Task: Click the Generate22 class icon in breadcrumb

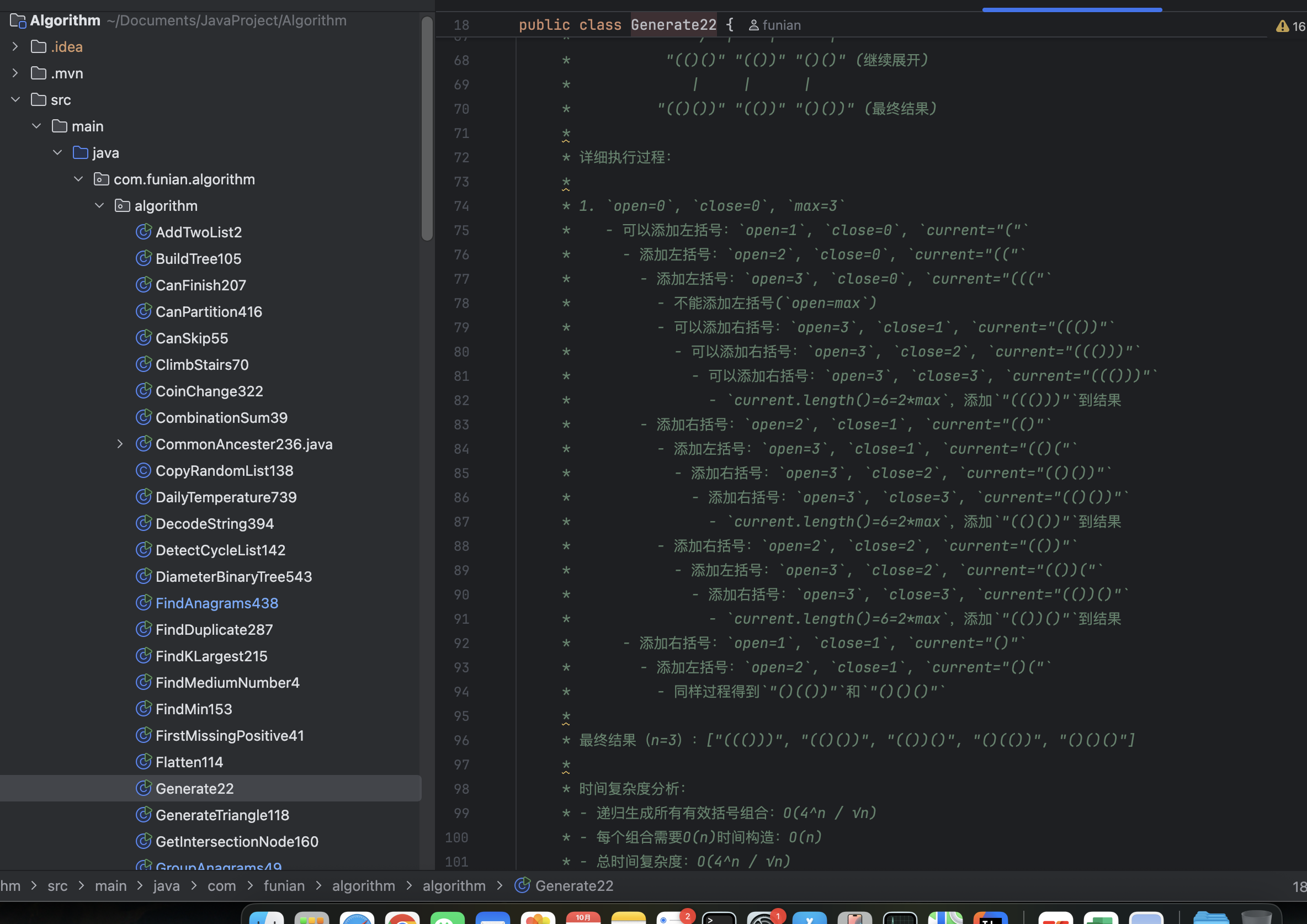Action: [522, 885]
